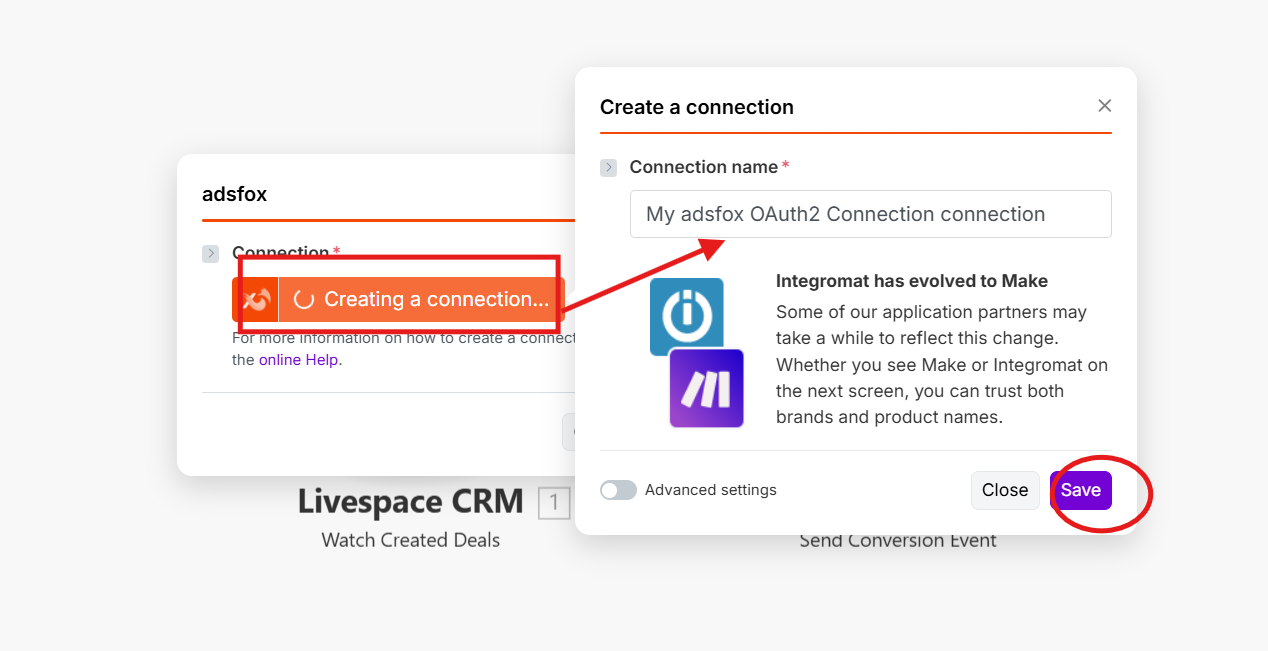Click the Creating a connection button
The height and width of the screenshot is (651, 1268).
pyautogui.click(x=422, y=300)
